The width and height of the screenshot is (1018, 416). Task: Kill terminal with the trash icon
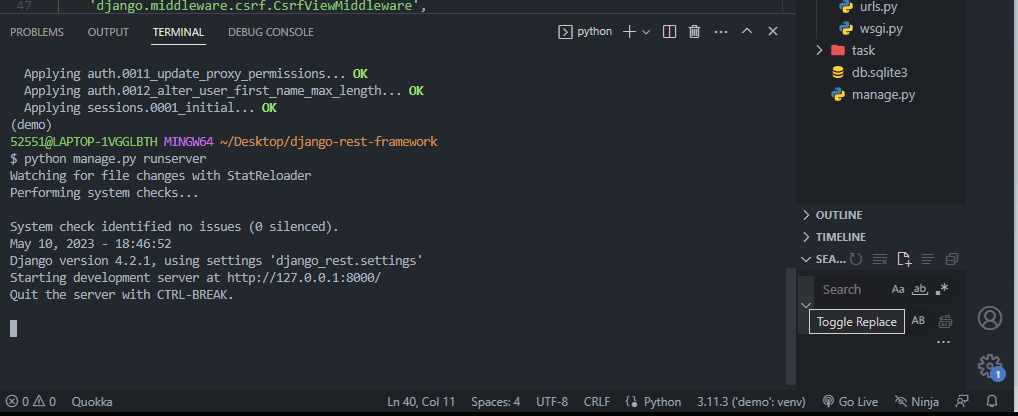point(694,31)
